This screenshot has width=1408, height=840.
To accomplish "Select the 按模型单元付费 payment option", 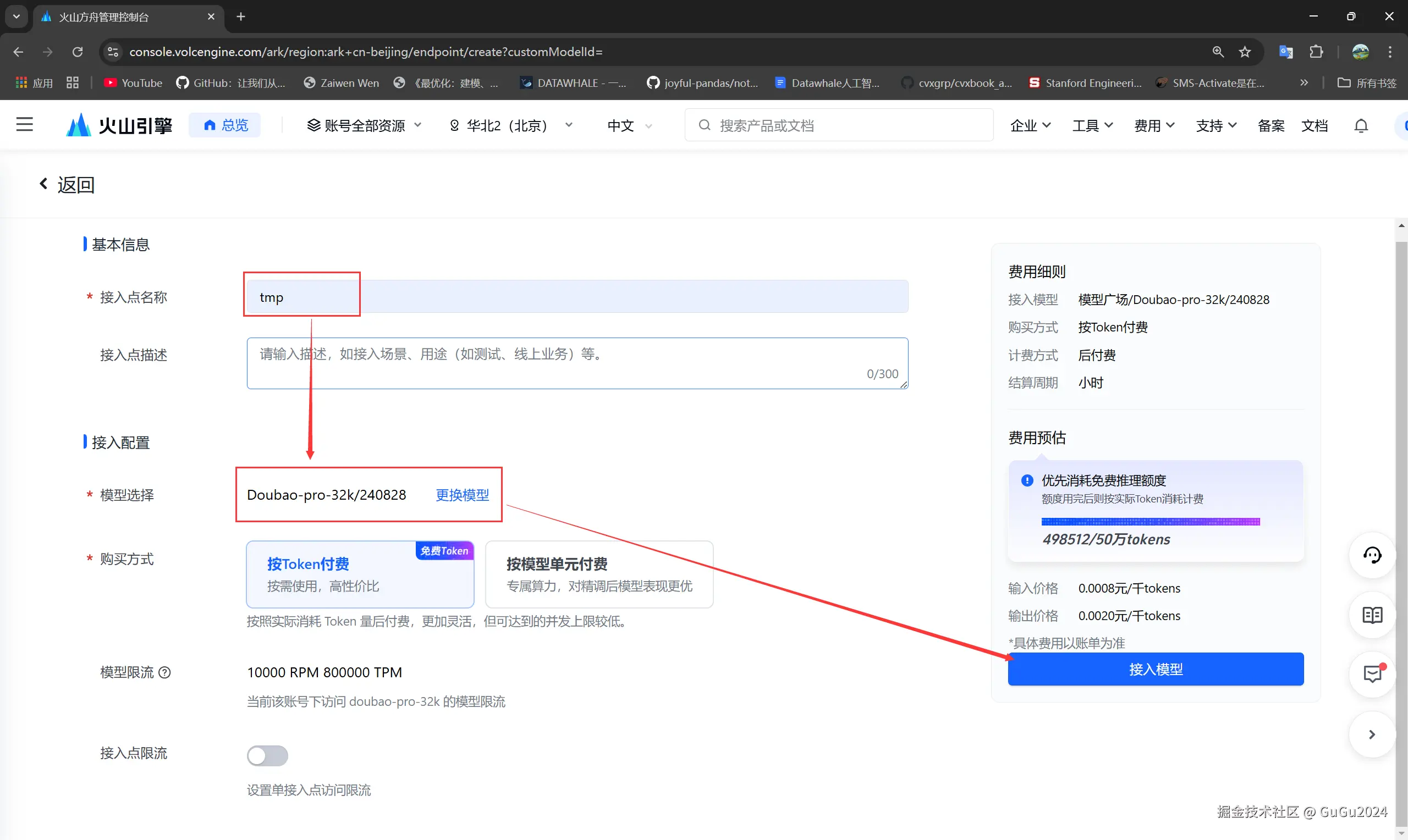I will (x=599, y=574).
